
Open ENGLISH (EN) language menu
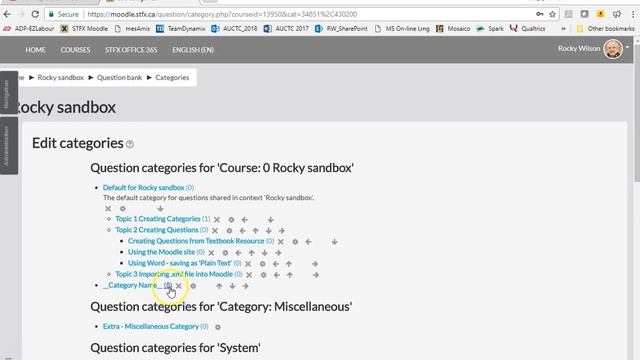193,50
